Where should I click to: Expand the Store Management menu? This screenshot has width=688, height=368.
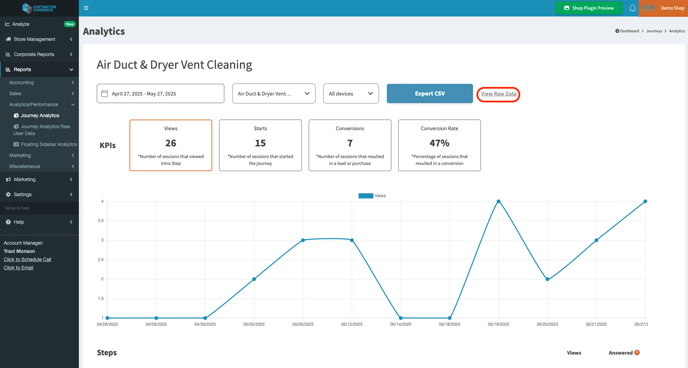coord(39,39)
